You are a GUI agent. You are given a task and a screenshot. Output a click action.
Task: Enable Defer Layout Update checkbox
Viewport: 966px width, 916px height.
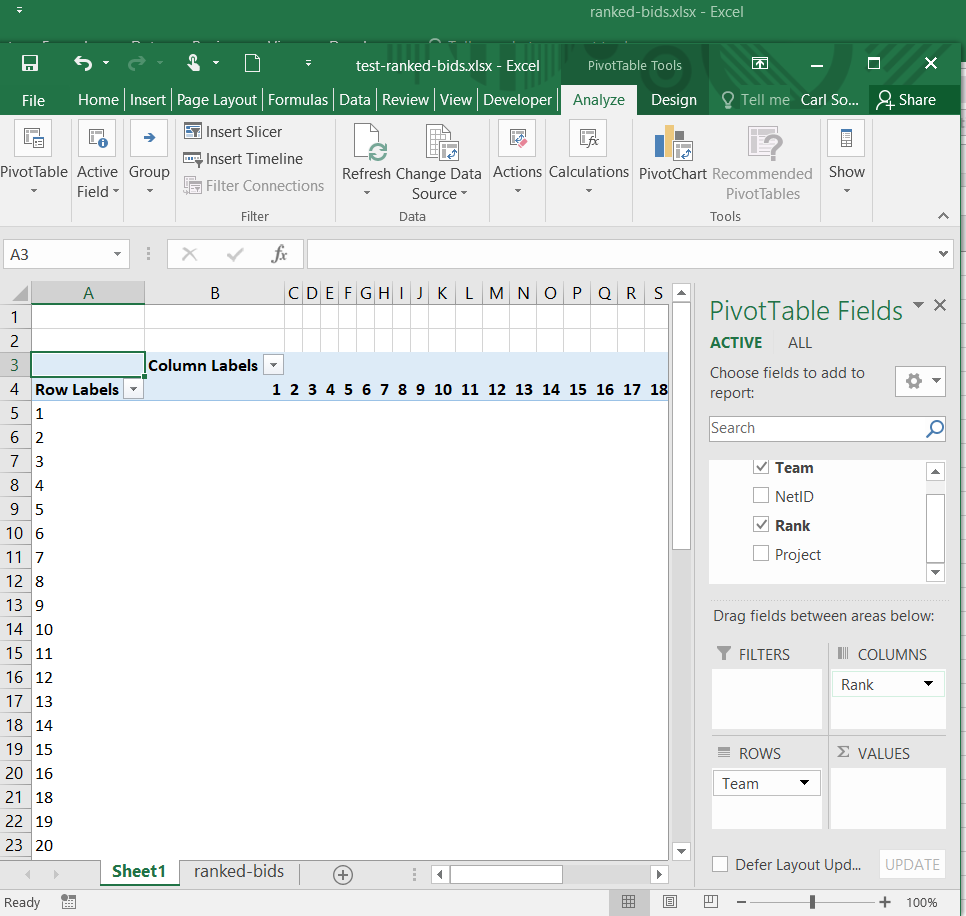[x=720, y=865]
